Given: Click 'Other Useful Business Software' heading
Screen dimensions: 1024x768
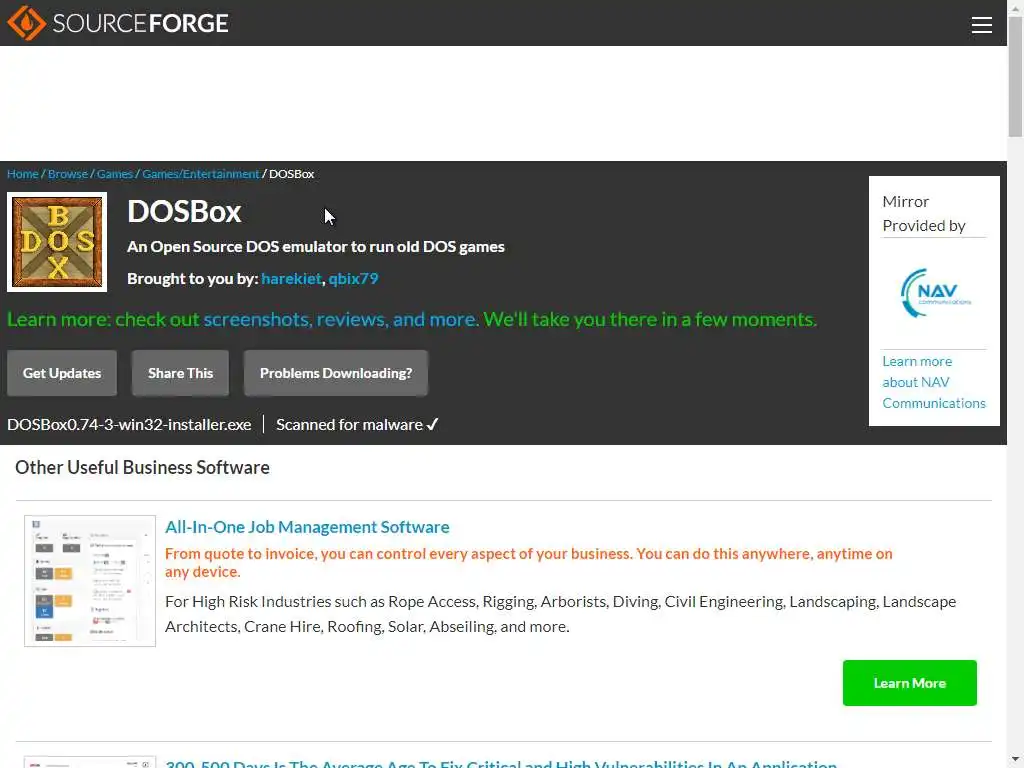Looking at the screenshot, I should point(142,468).
